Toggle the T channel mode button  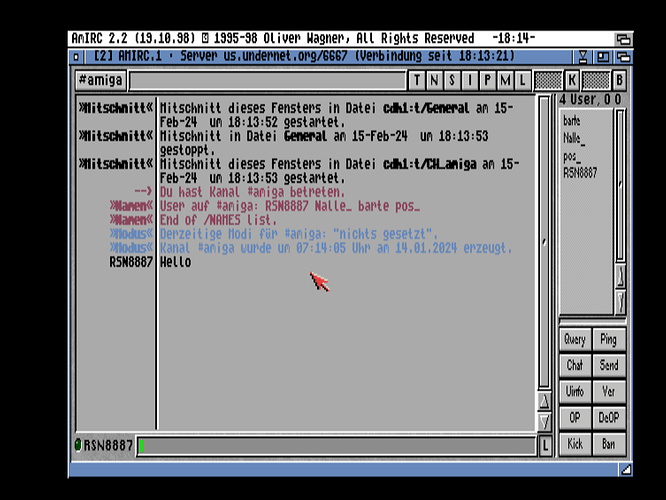click(417, 80)
